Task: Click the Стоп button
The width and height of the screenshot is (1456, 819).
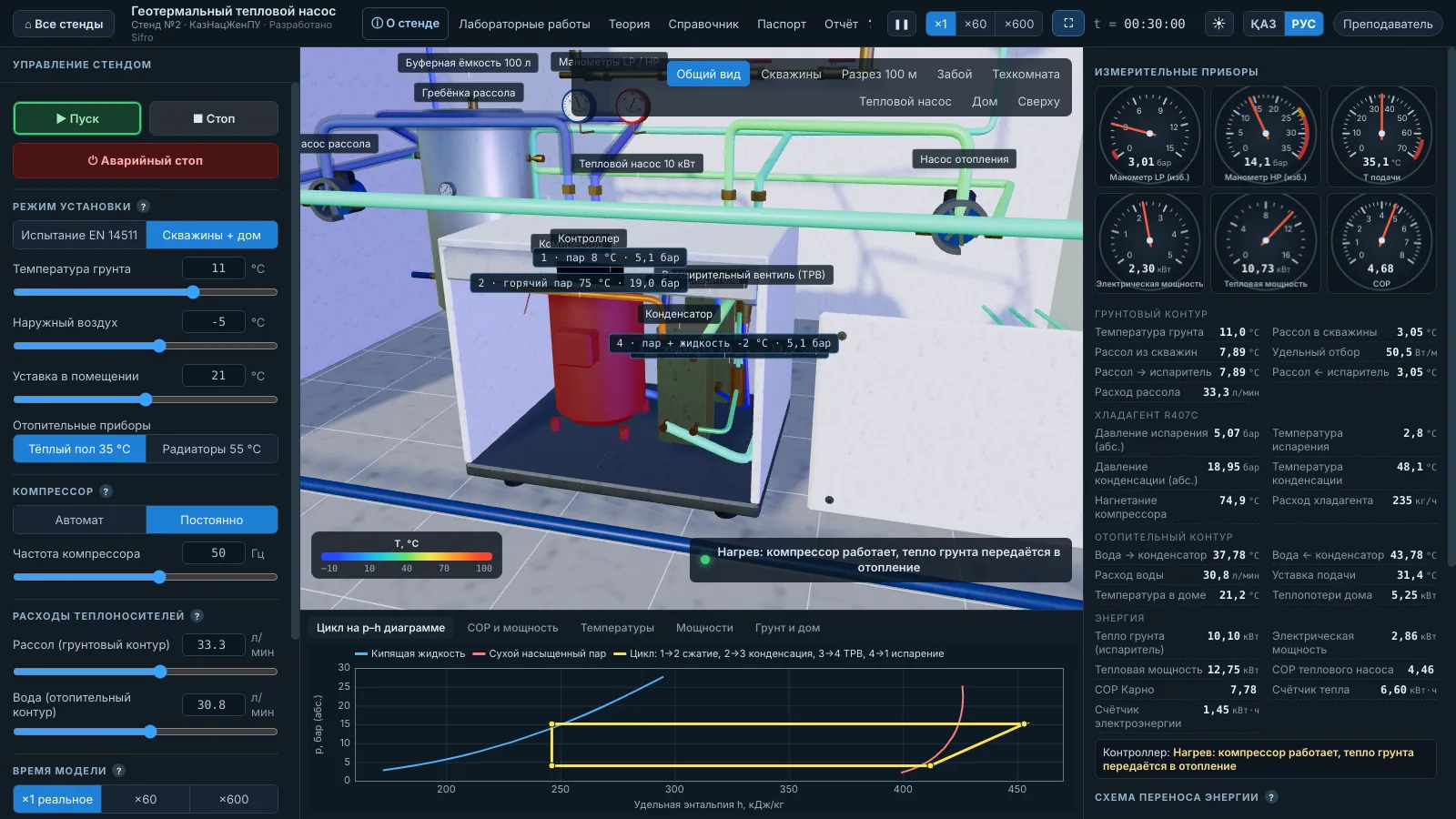Action: [x=214, y=118]
